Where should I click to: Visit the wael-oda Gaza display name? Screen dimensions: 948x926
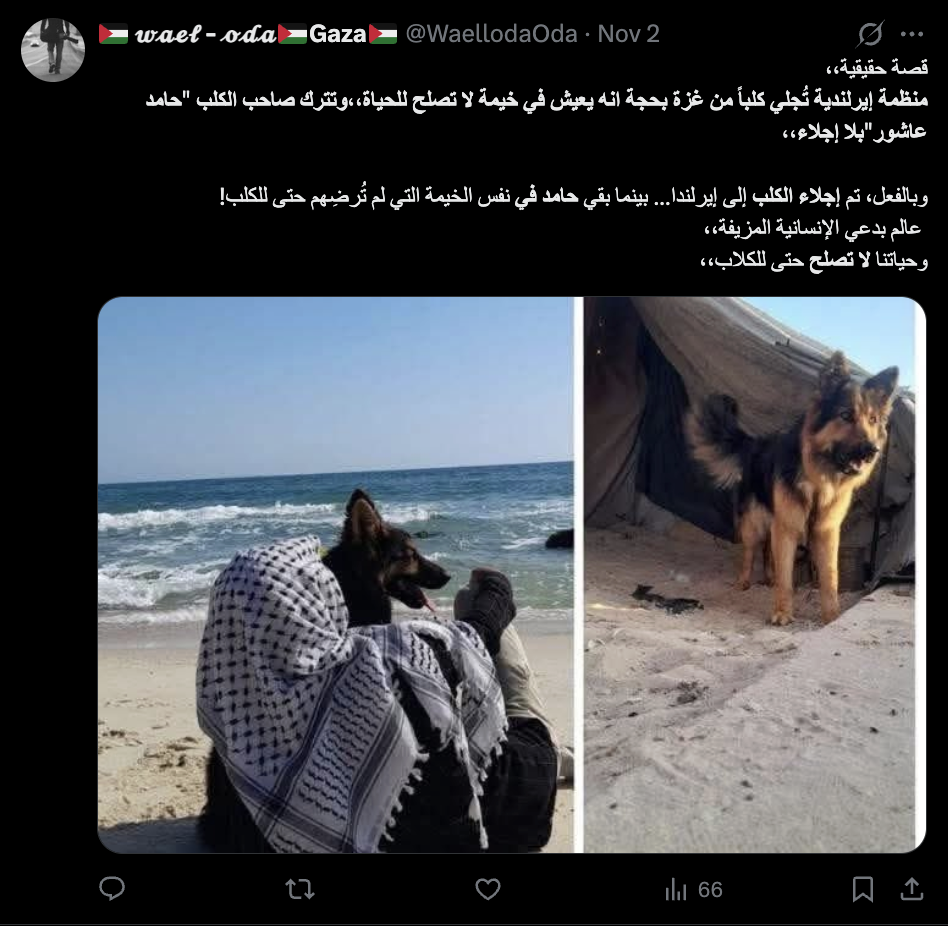248,34
